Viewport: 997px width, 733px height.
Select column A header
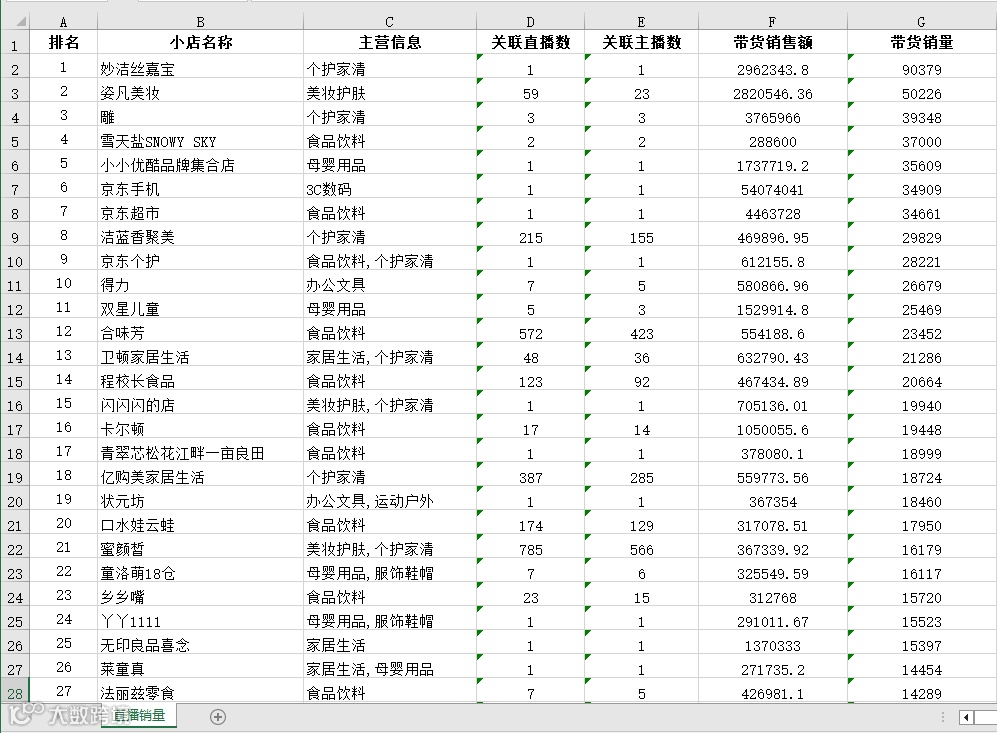63,22
